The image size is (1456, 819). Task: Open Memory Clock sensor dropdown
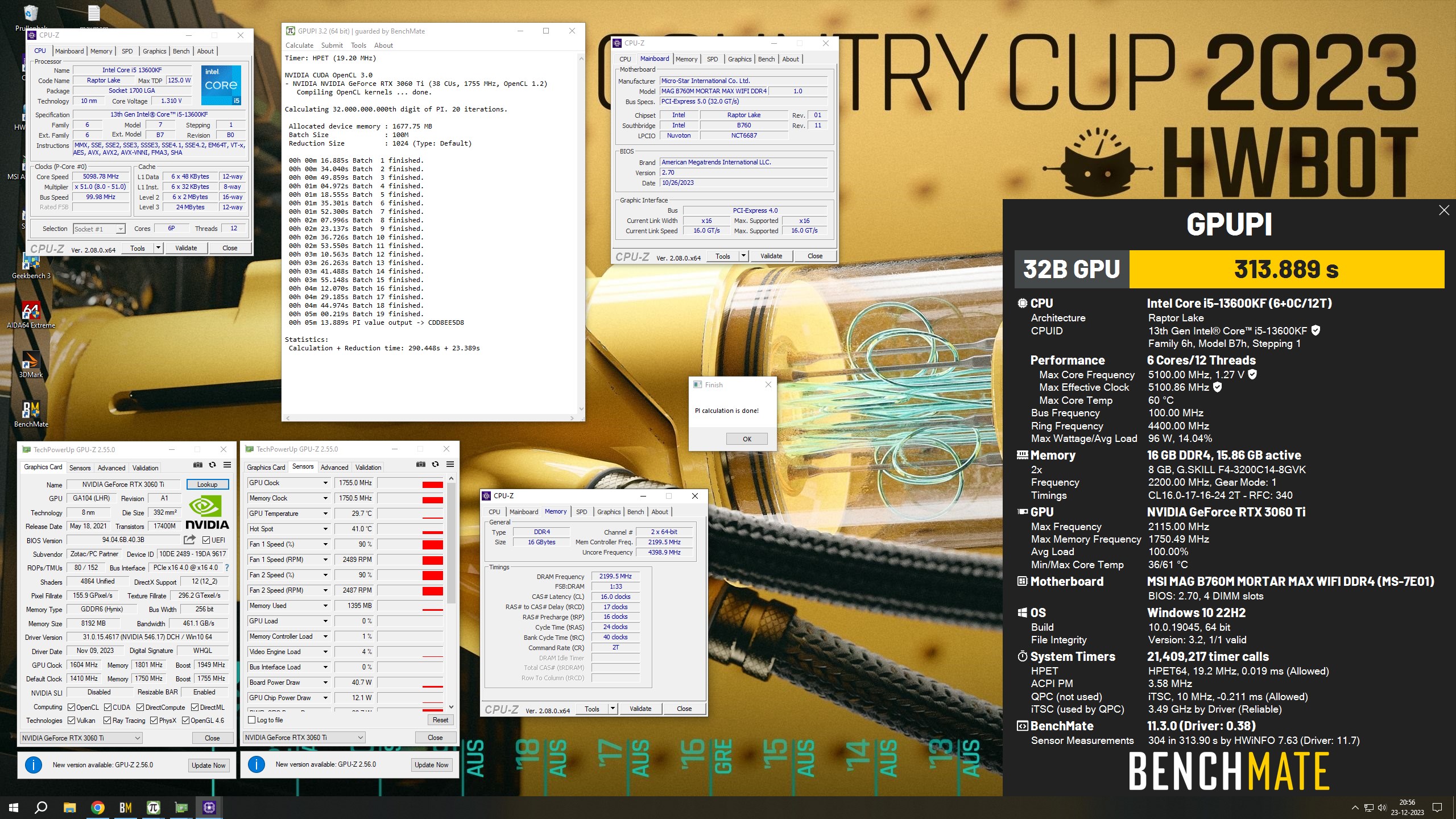325,498
